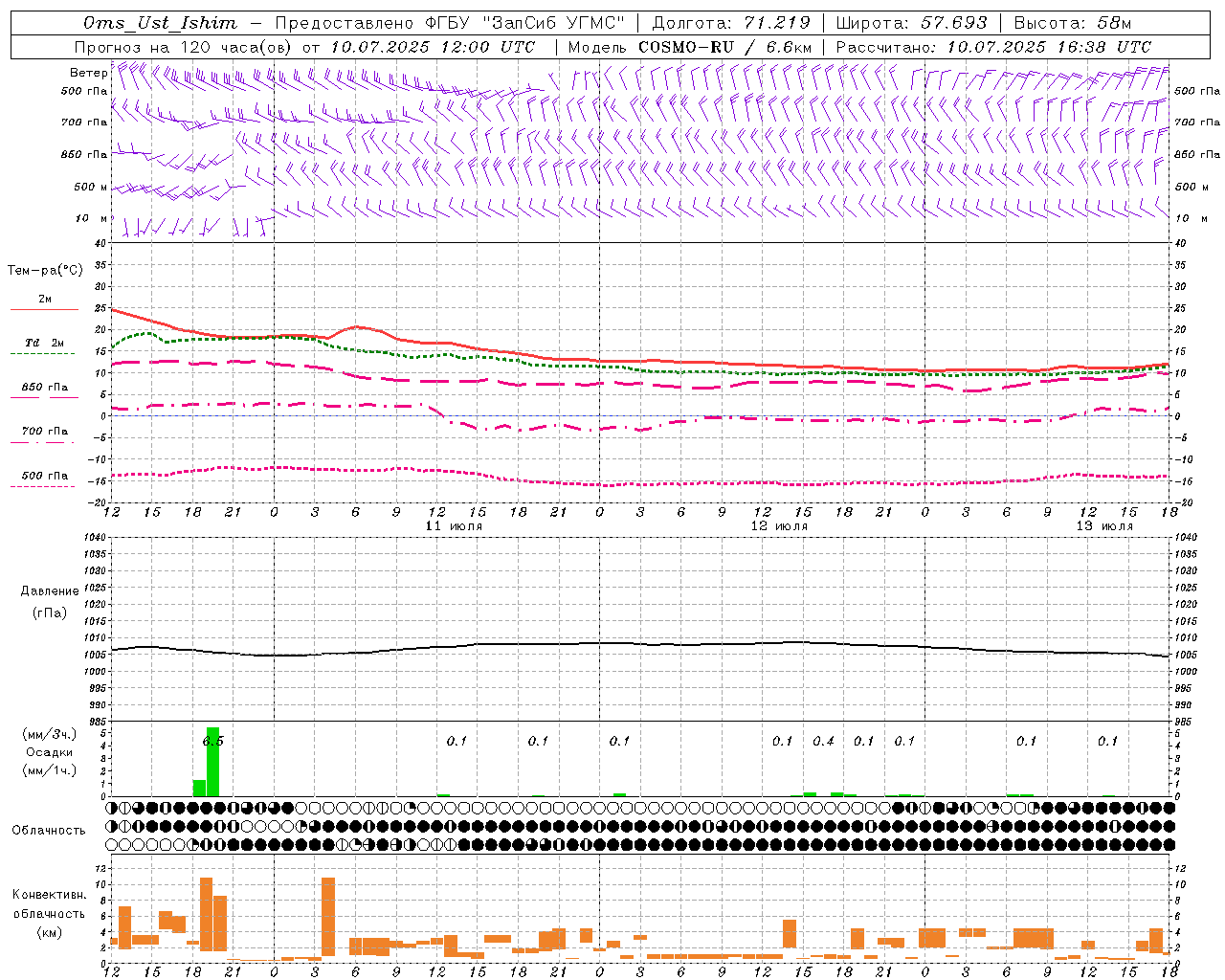Click the Ветер panel label
Screen dimensions: 1225x980
(88, 73)
